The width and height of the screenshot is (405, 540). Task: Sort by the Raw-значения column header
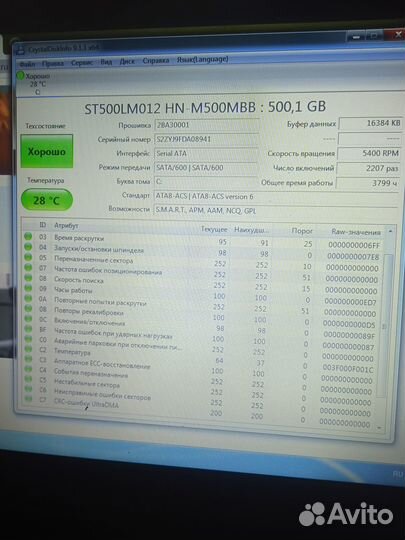(x=356, y=232)
